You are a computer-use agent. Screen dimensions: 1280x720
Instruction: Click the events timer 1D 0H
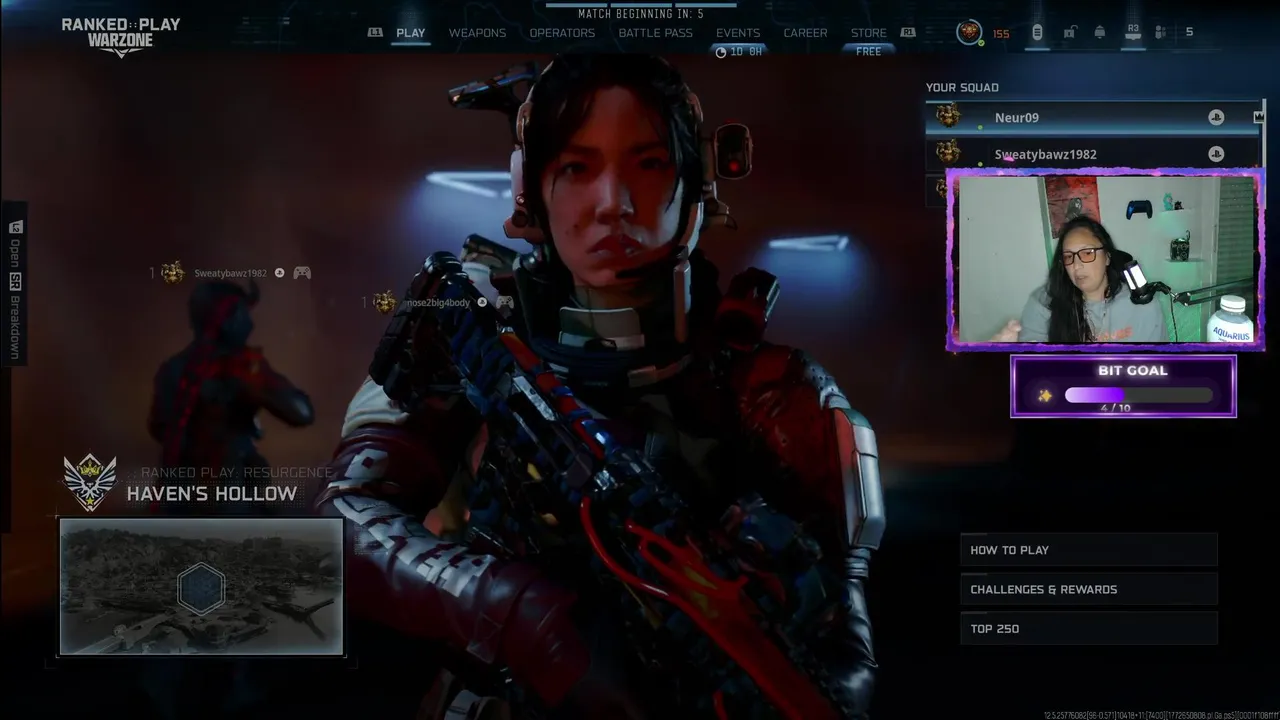pyautogui.click(x=739, y=52)
